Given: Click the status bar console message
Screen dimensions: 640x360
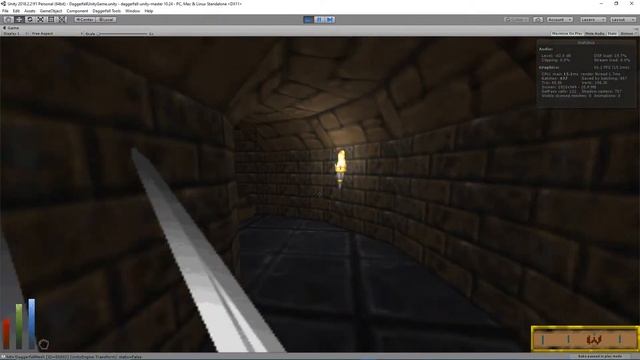Looking at the screenshot, I should click(72, 357).
